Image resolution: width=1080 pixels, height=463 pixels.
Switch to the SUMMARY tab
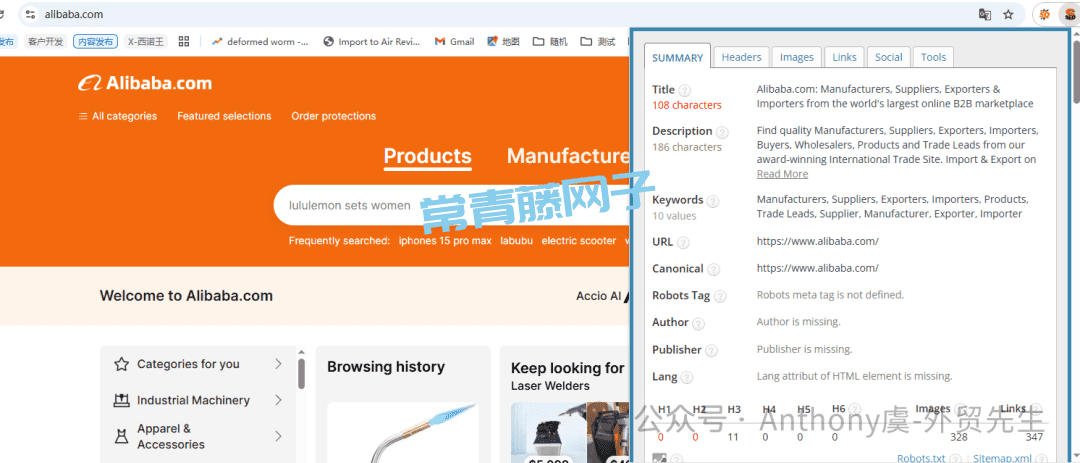point(677,58)
